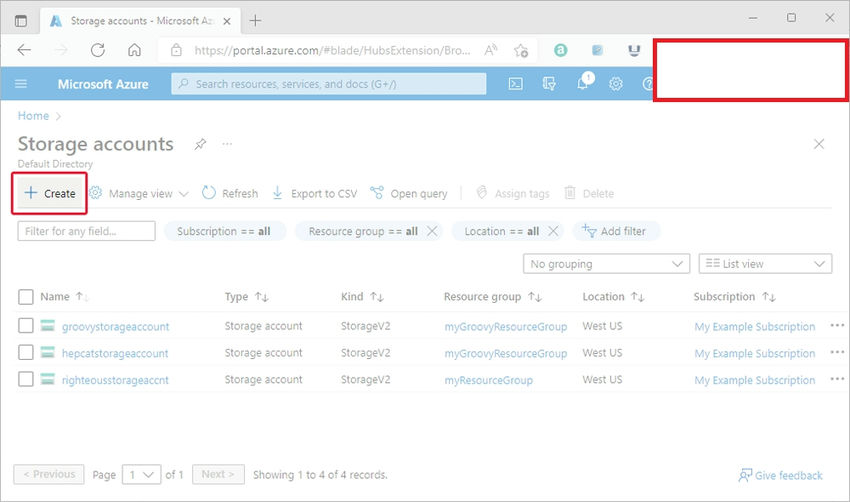Click the Create button

point(50,194)
